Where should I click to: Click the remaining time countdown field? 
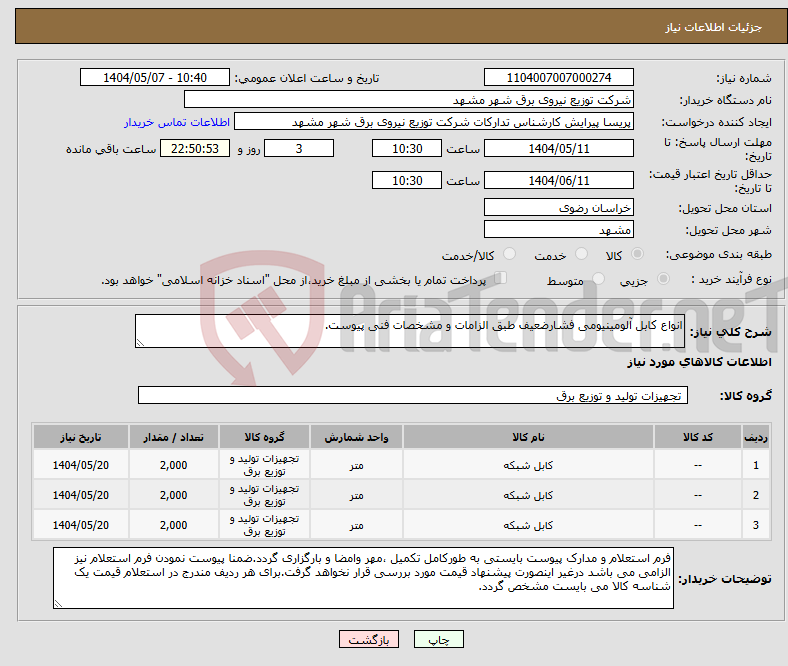195,148
